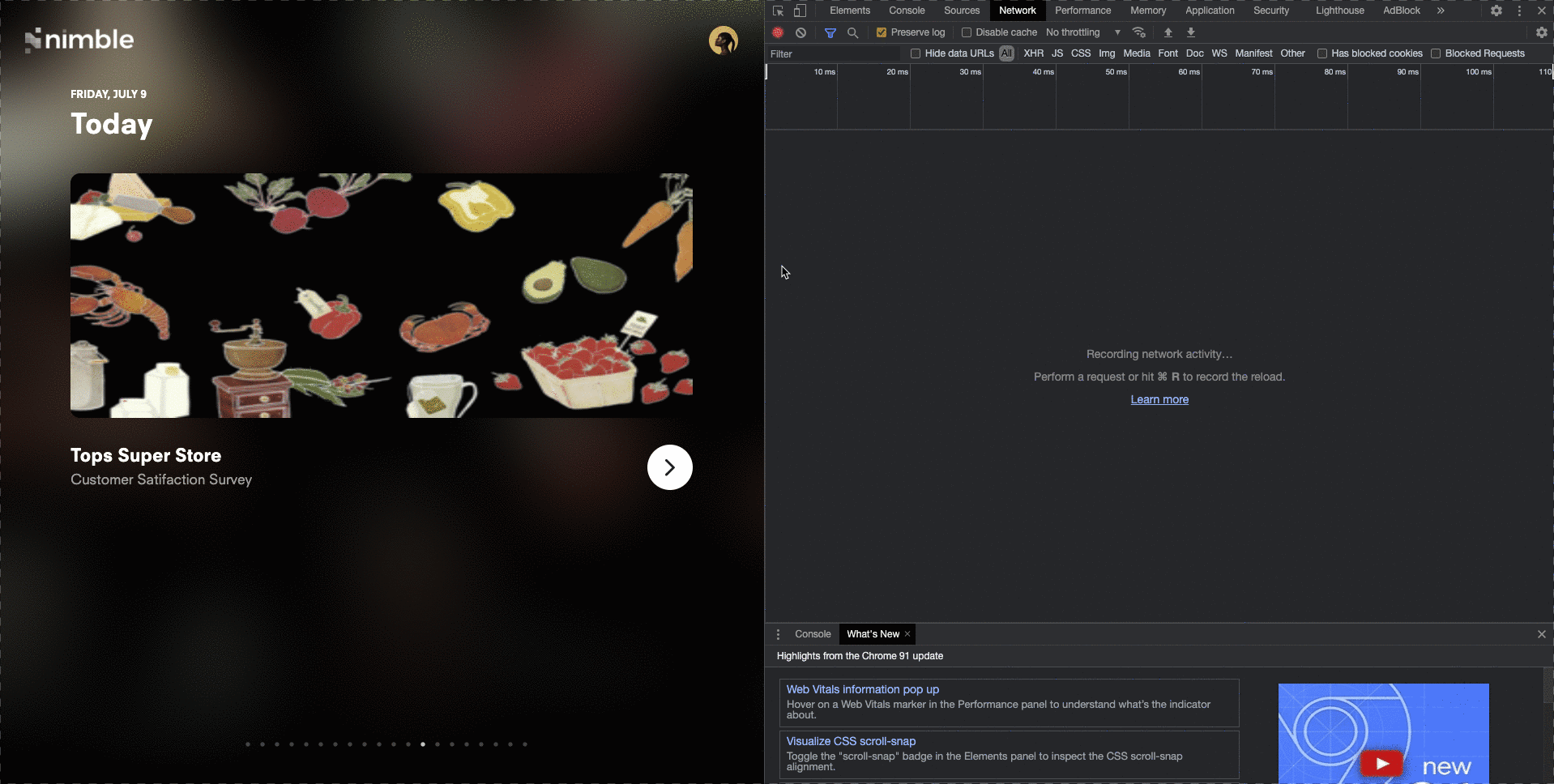Show more DevTools tabs chevron
1554x784 pixels.
(1441, 11)
